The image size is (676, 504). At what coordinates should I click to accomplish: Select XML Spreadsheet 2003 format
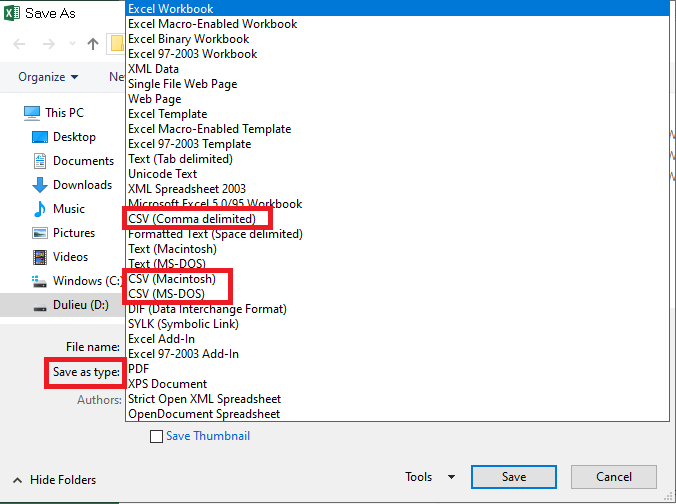(x=397, y=189)
